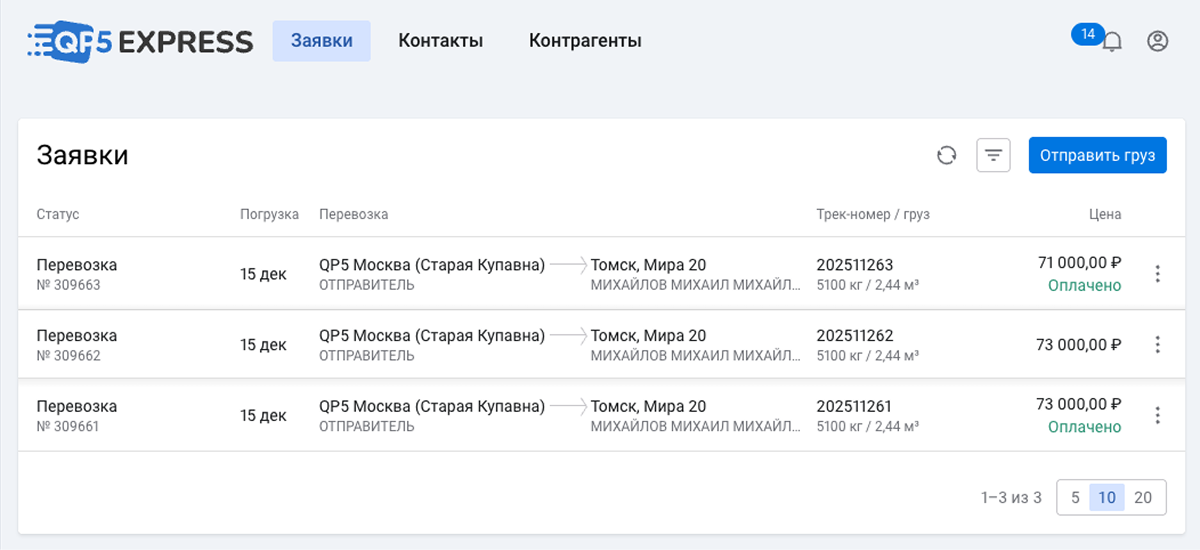Click 15 дек date in request 309663 row

[262, 274]
